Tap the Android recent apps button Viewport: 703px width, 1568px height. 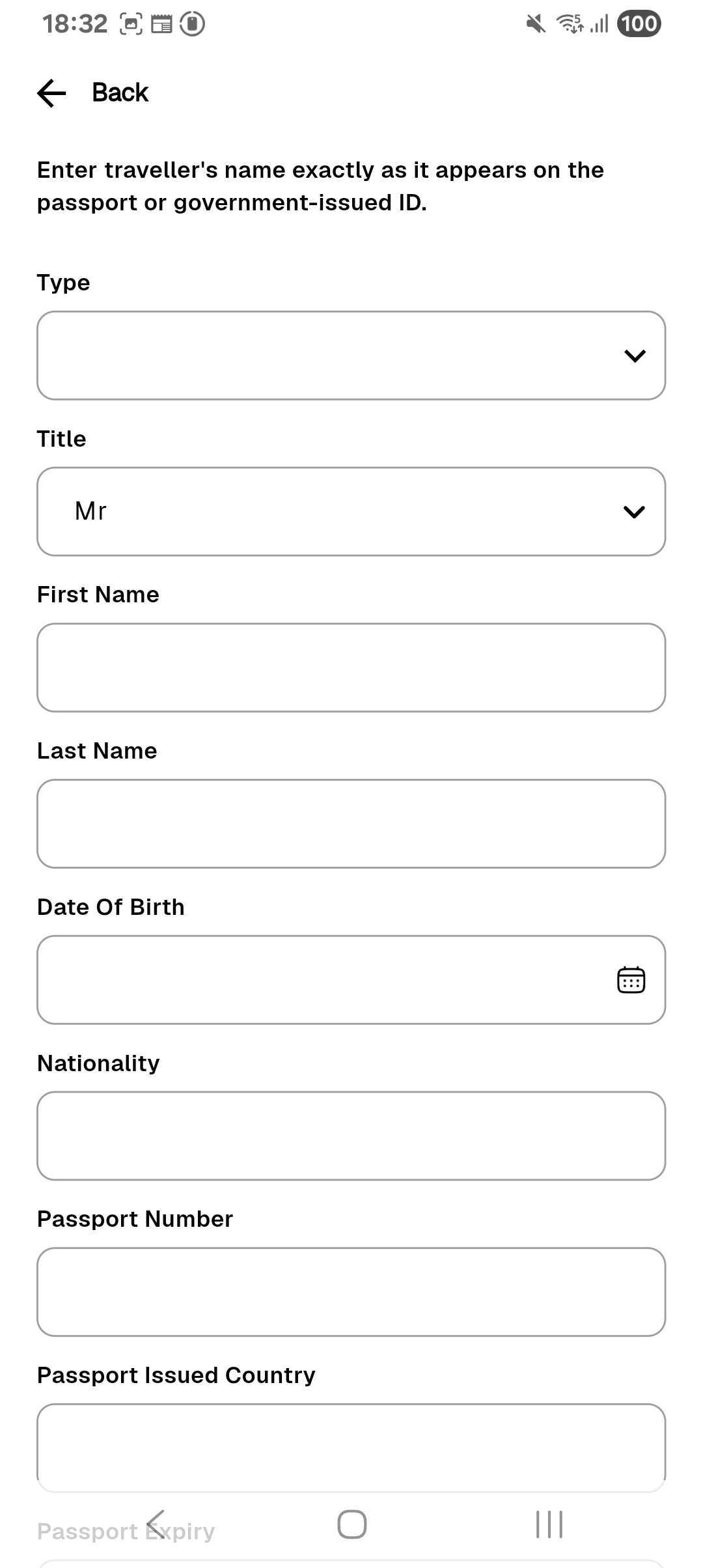(549, 1524)
